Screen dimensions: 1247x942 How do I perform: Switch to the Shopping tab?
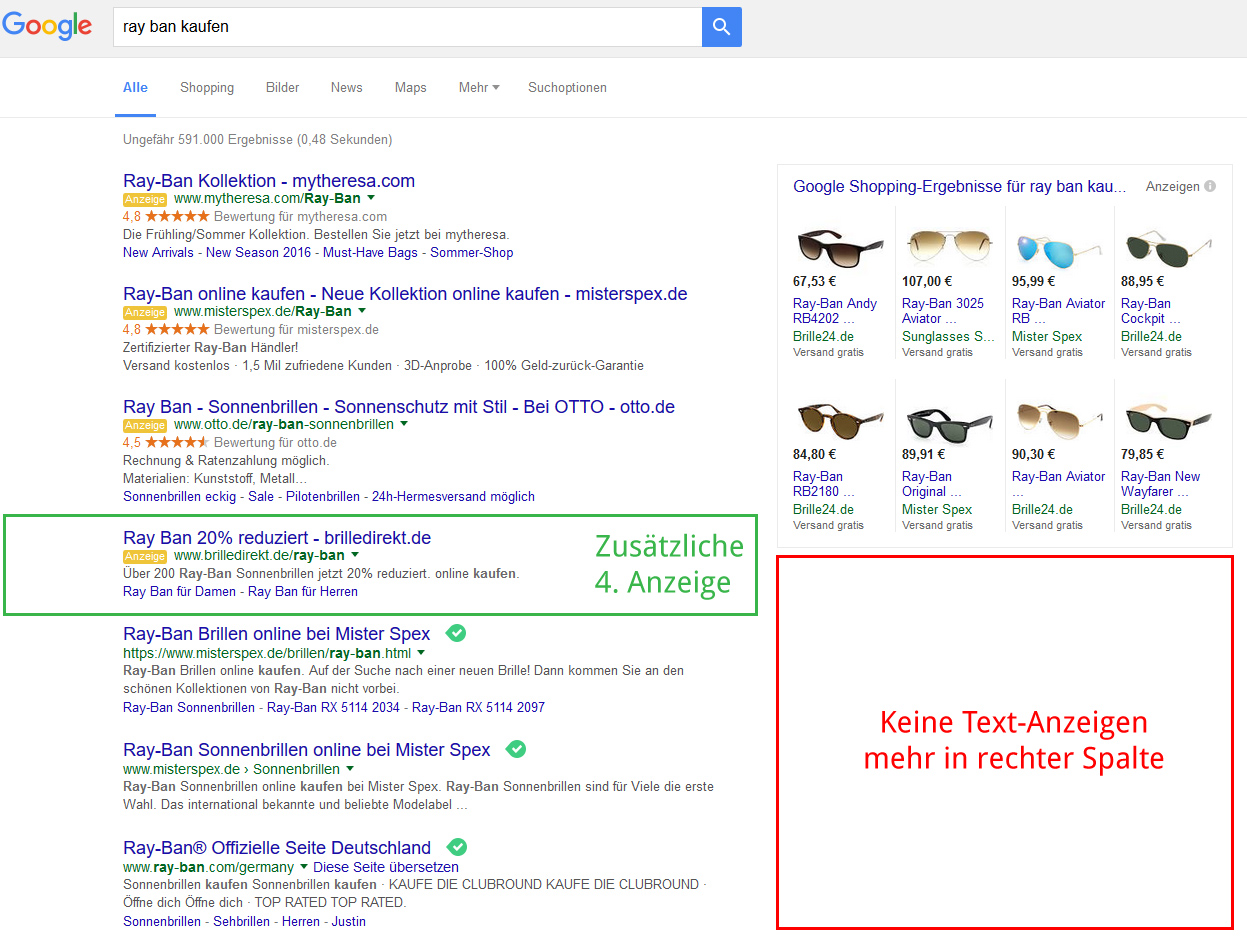(207, 88)
